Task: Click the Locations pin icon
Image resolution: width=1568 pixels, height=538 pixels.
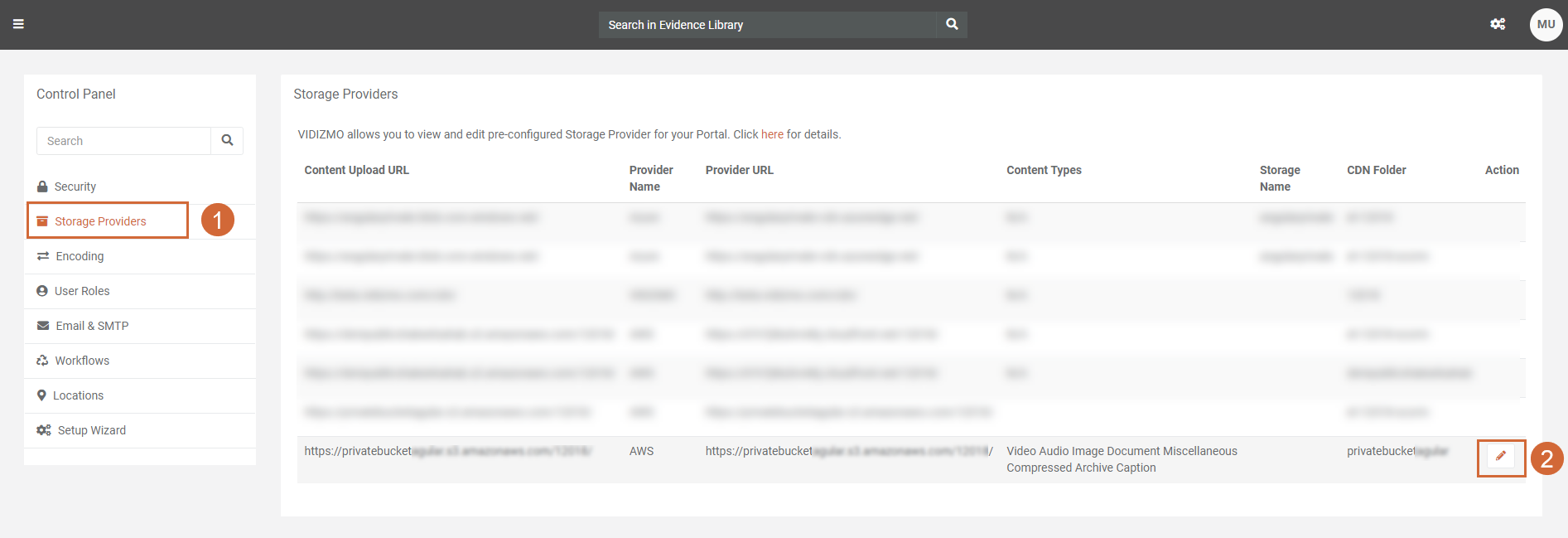Action: pyautogui.click(x=41, y=395)
